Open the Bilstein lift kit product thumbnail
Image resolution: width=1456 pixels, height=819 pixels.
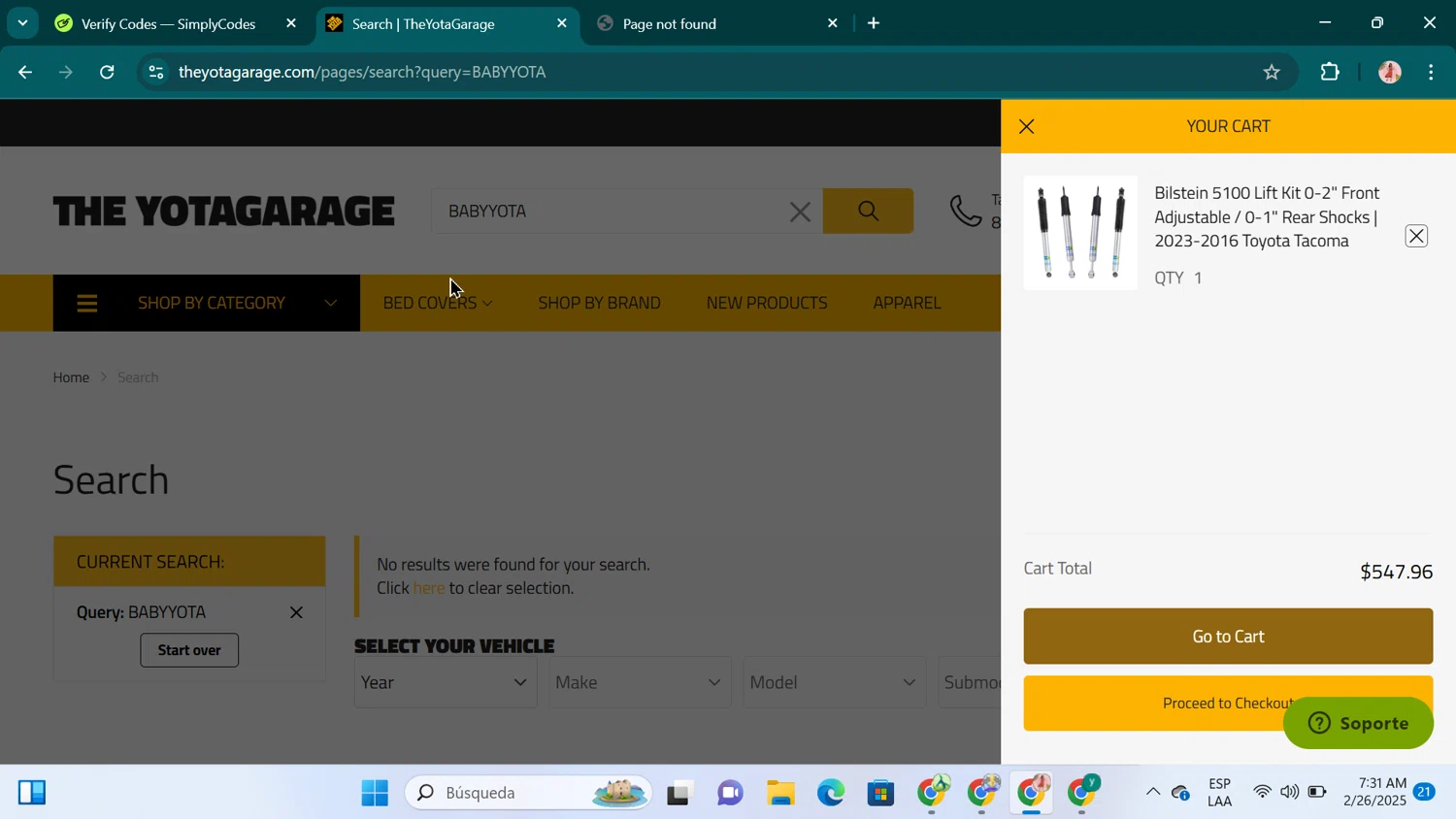pos(1080,233)
